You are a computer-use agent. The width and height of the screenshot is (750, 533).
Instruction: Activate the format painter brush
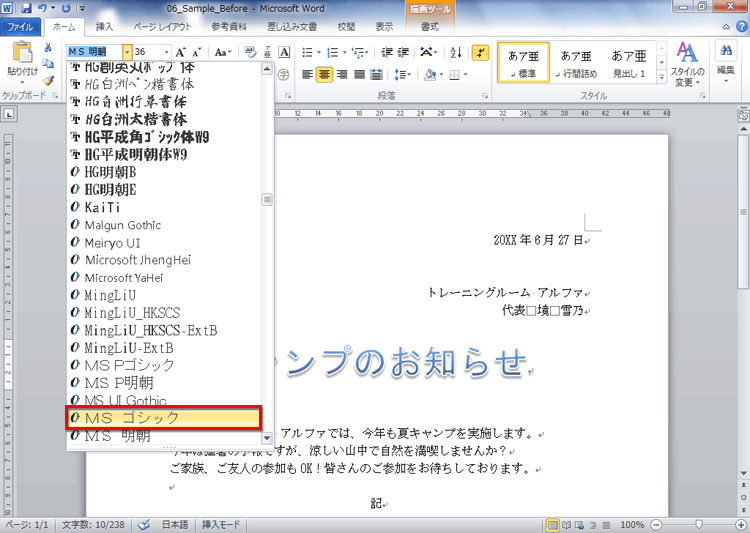coord(48,80)
